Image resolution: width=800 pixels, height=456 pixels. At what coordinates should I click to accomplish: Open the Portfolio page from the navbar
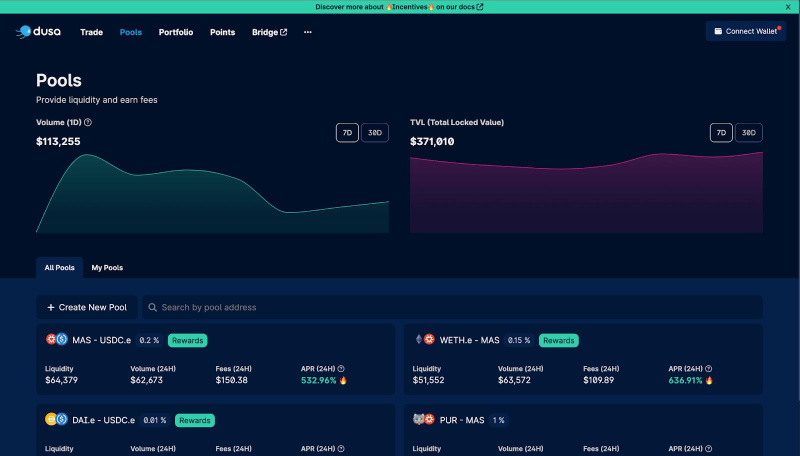(176, 32)
